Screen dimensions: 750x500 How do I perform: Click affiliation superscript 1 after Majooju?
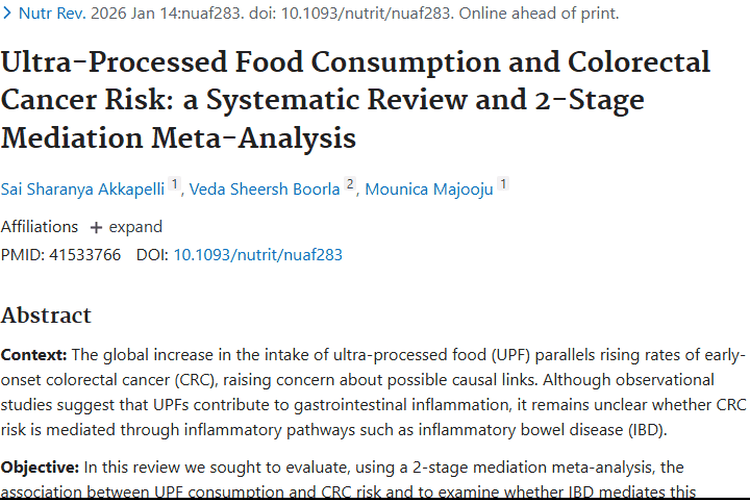tap(503, 186)
